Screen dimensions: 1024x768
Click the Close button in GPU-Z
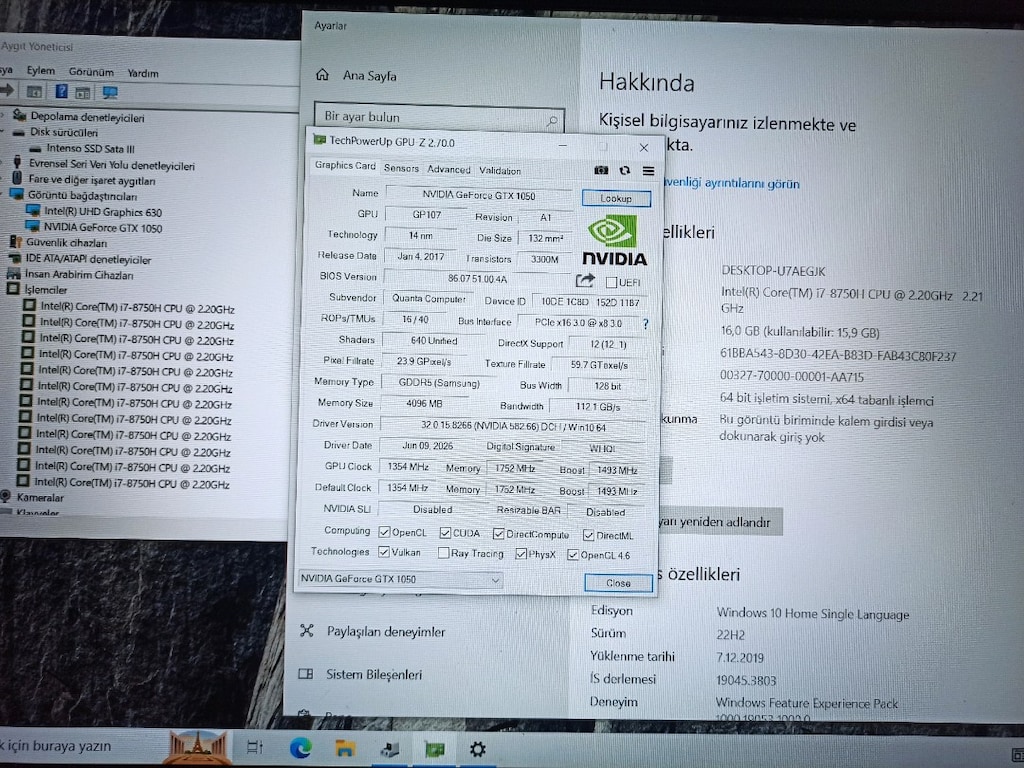pos(618,583)
